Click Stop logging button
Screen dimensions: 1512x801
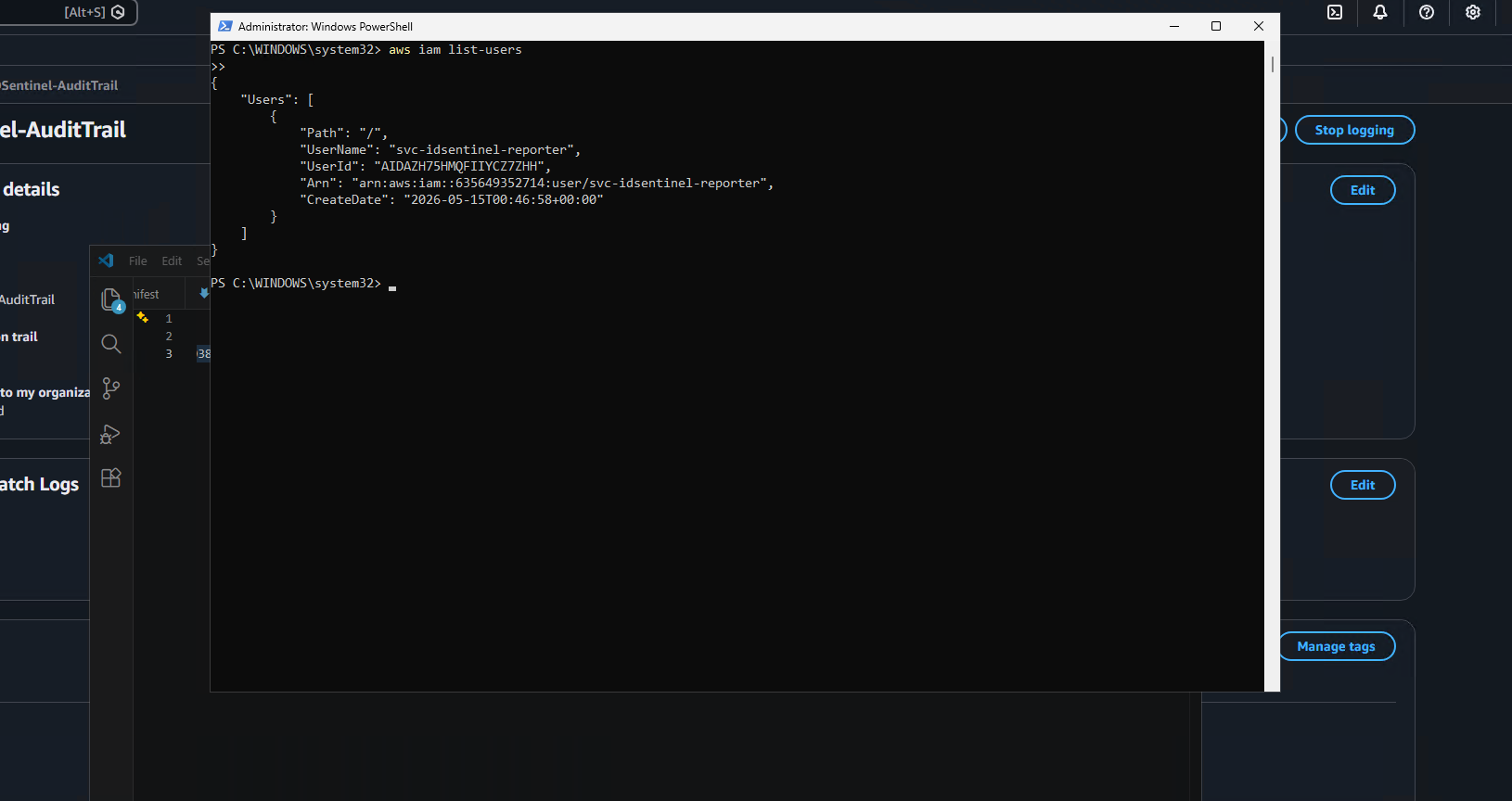[x=1354, y=130]
